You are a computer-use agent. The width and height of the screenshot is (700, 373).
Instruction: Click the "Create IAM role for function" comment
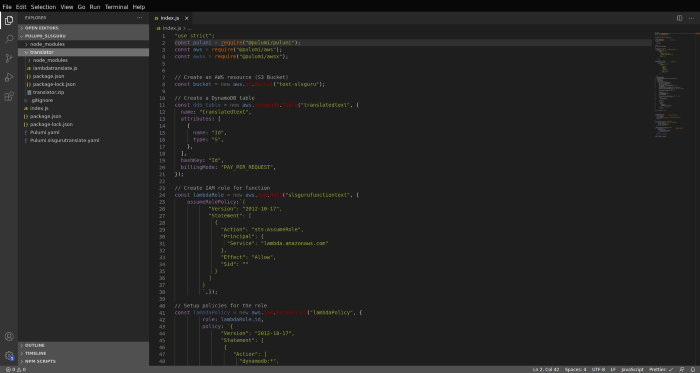pyautogui.click(x=222, y=188)
